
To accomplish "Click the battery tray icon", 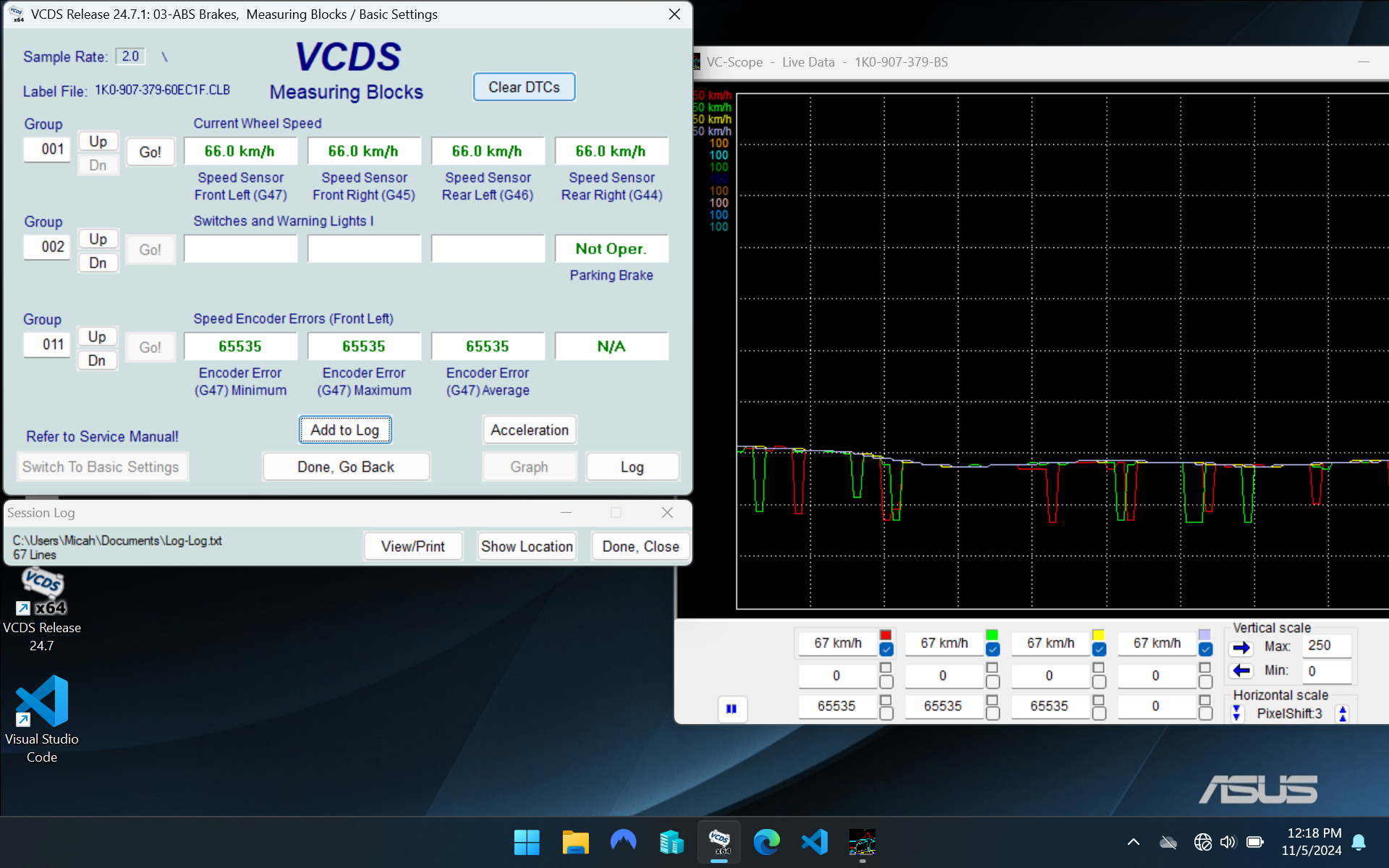I will (1255, 842).
